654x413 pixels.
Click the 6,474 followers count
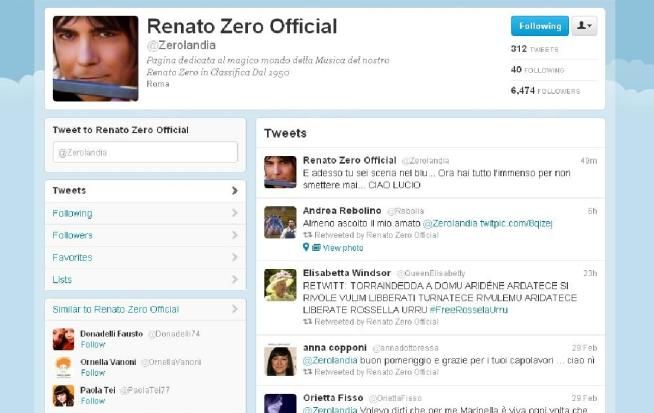[546, 91]
